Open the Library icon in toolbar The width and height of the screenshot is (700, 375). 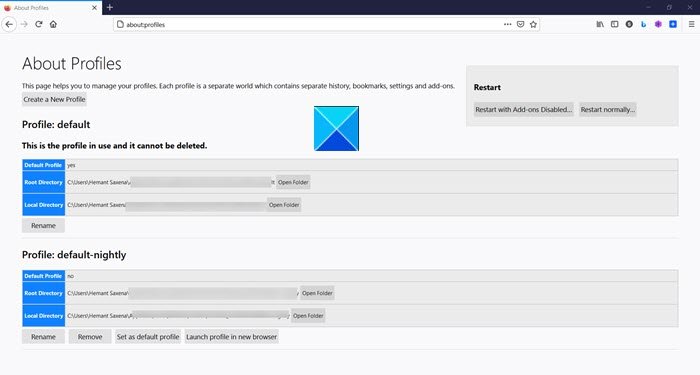[x=600, y=24]
